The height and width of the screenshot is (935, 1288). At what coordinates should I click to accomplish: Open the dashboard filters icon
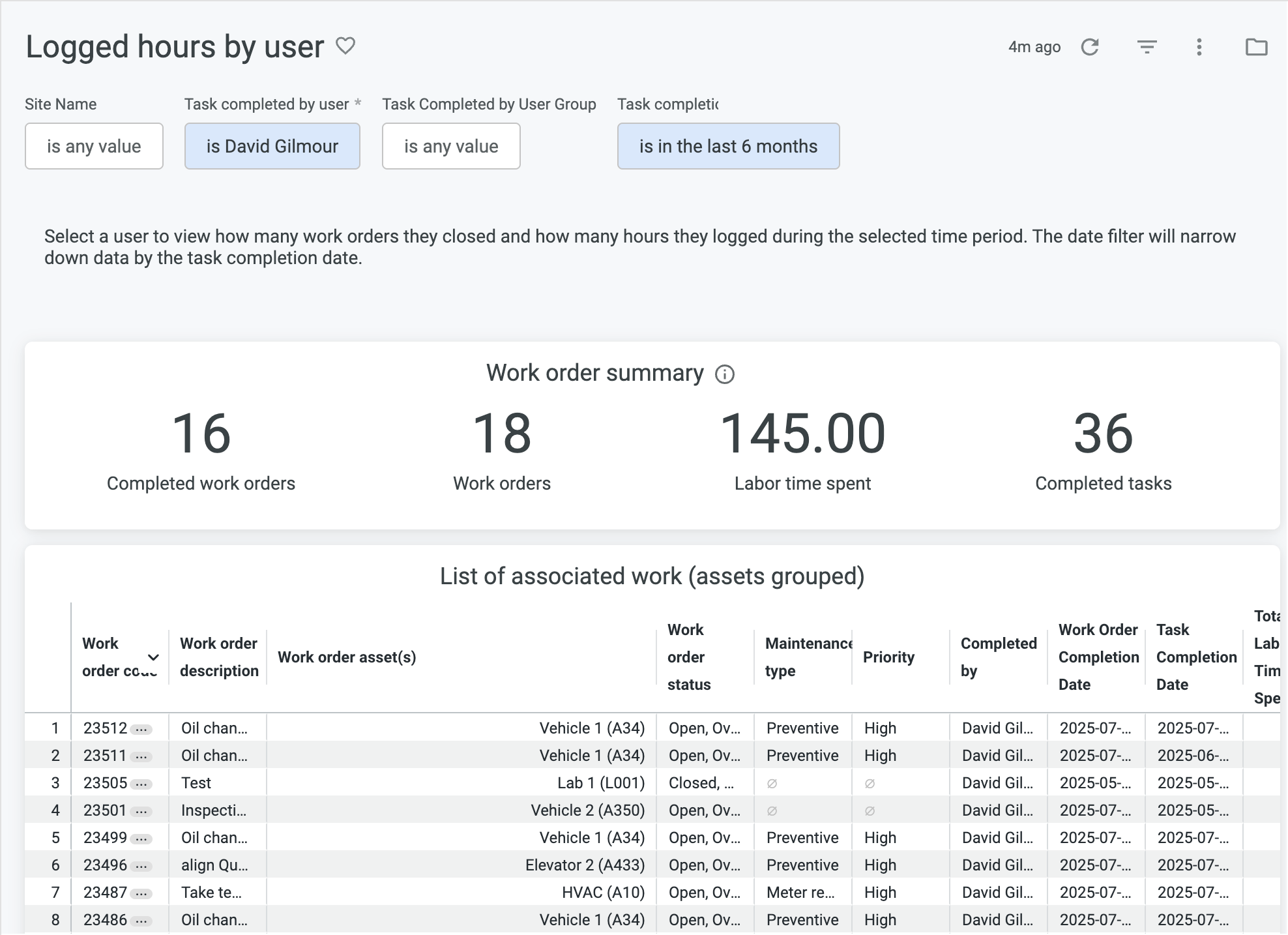(x=1147, y=46)
